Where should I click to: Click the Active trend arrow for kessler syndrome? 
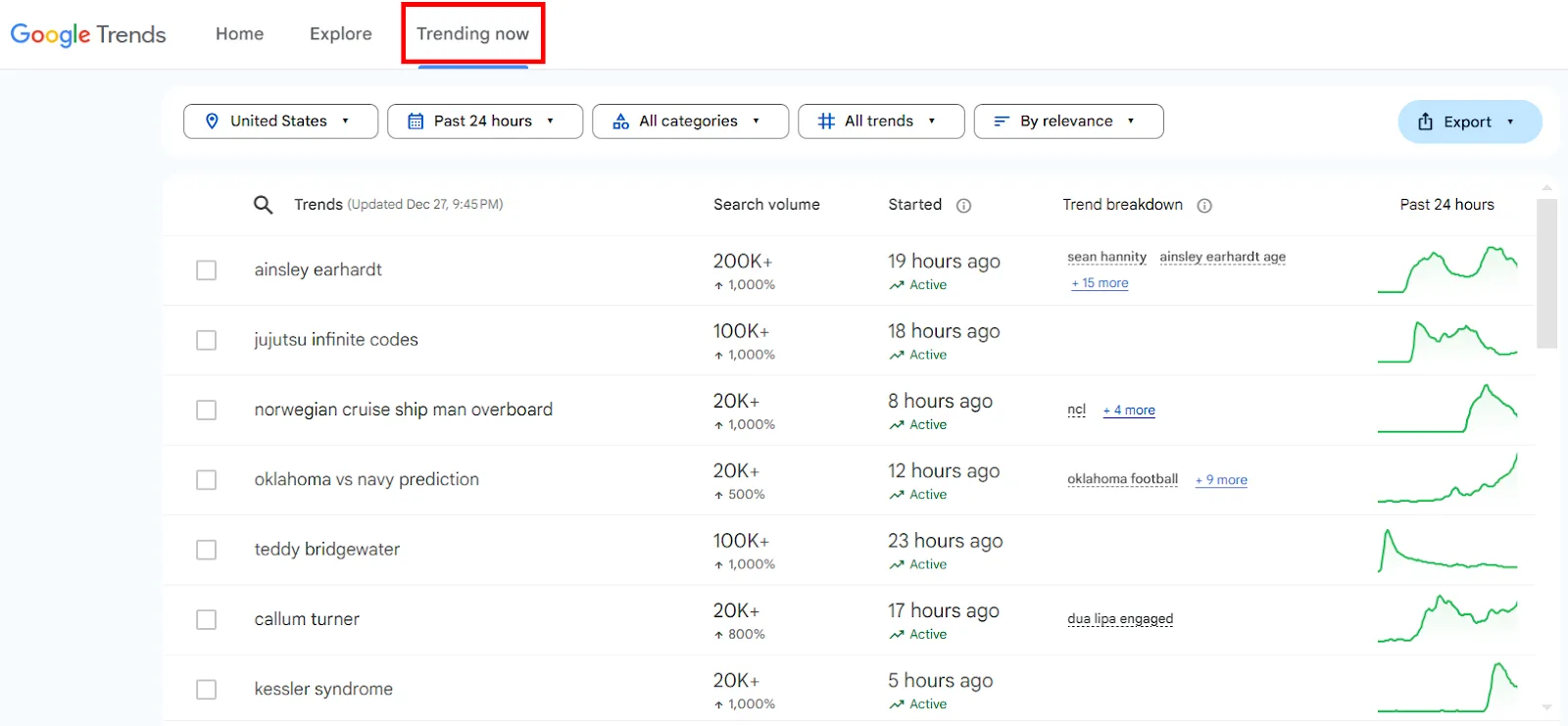[897, 704]
